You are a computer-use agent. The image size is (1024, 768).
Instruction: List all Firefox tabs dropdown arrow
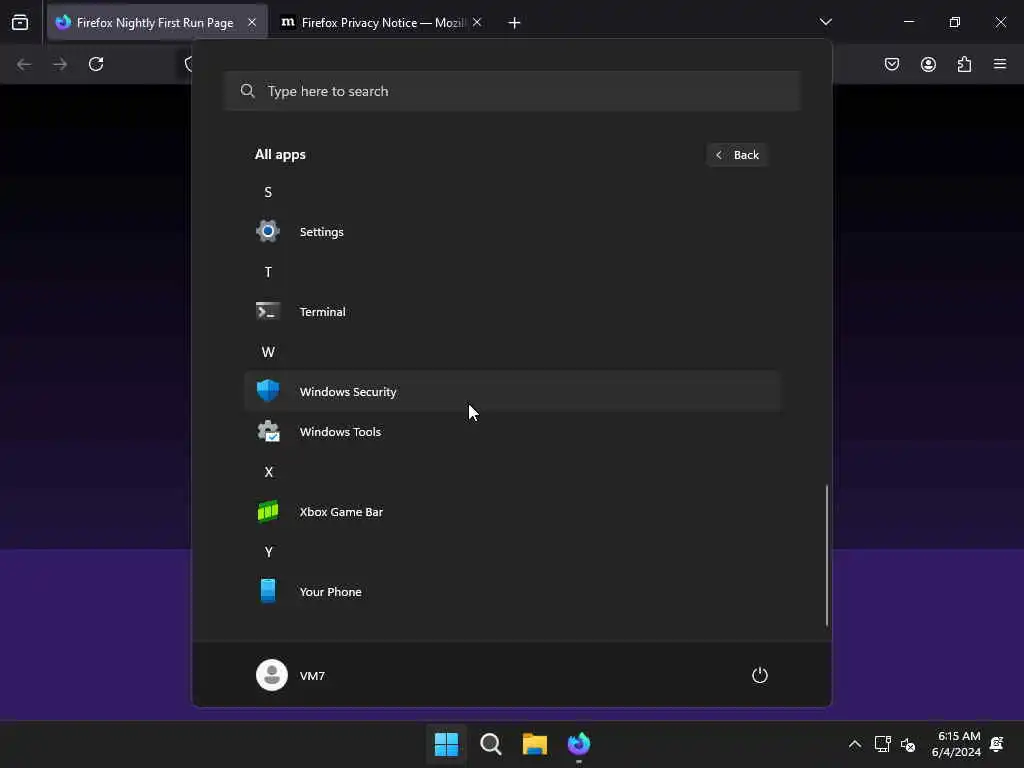tap(825, 22)
